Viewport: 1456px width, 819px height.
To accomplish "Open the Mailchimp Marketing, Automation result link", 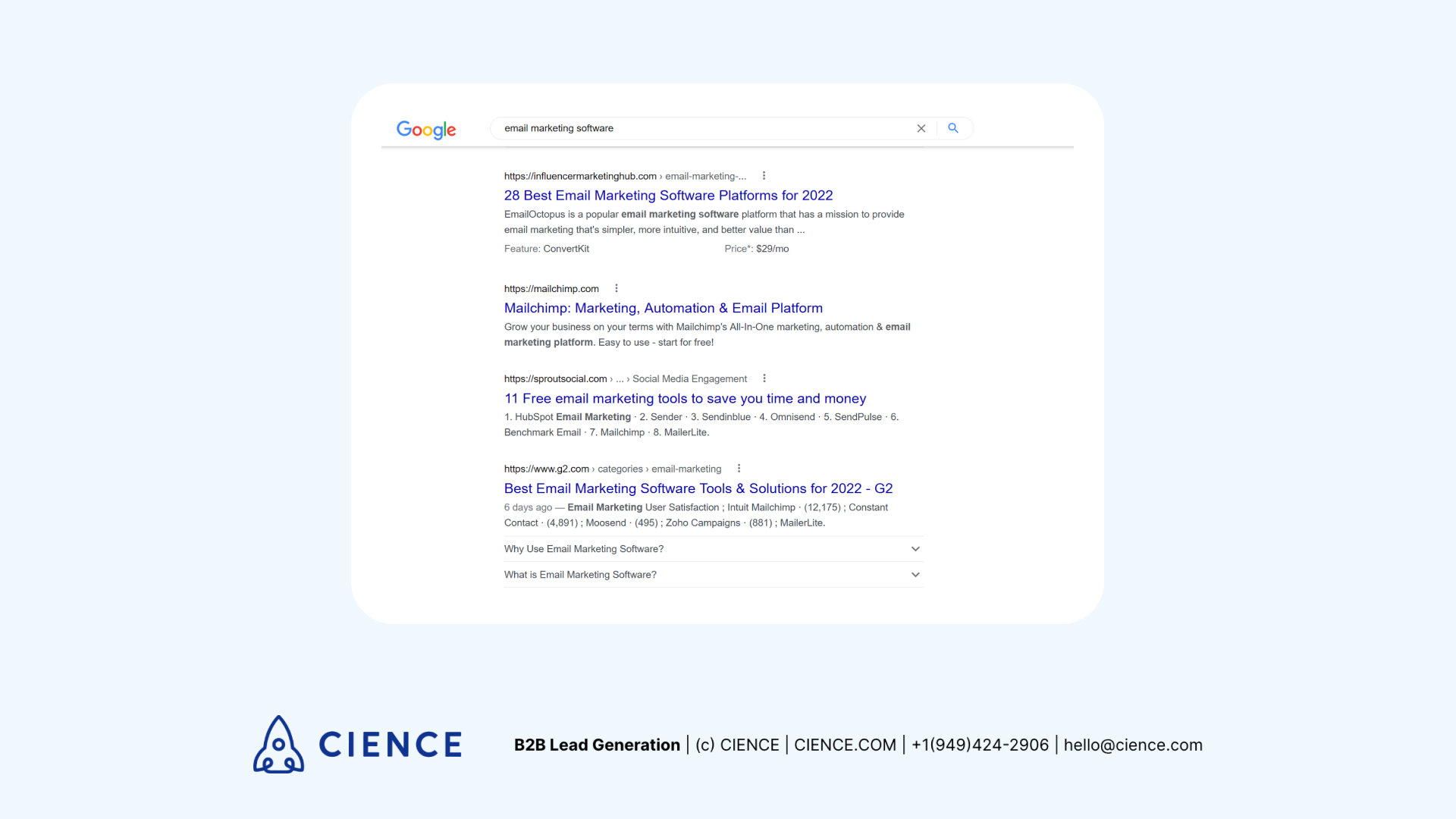I will tap(663, 308).
